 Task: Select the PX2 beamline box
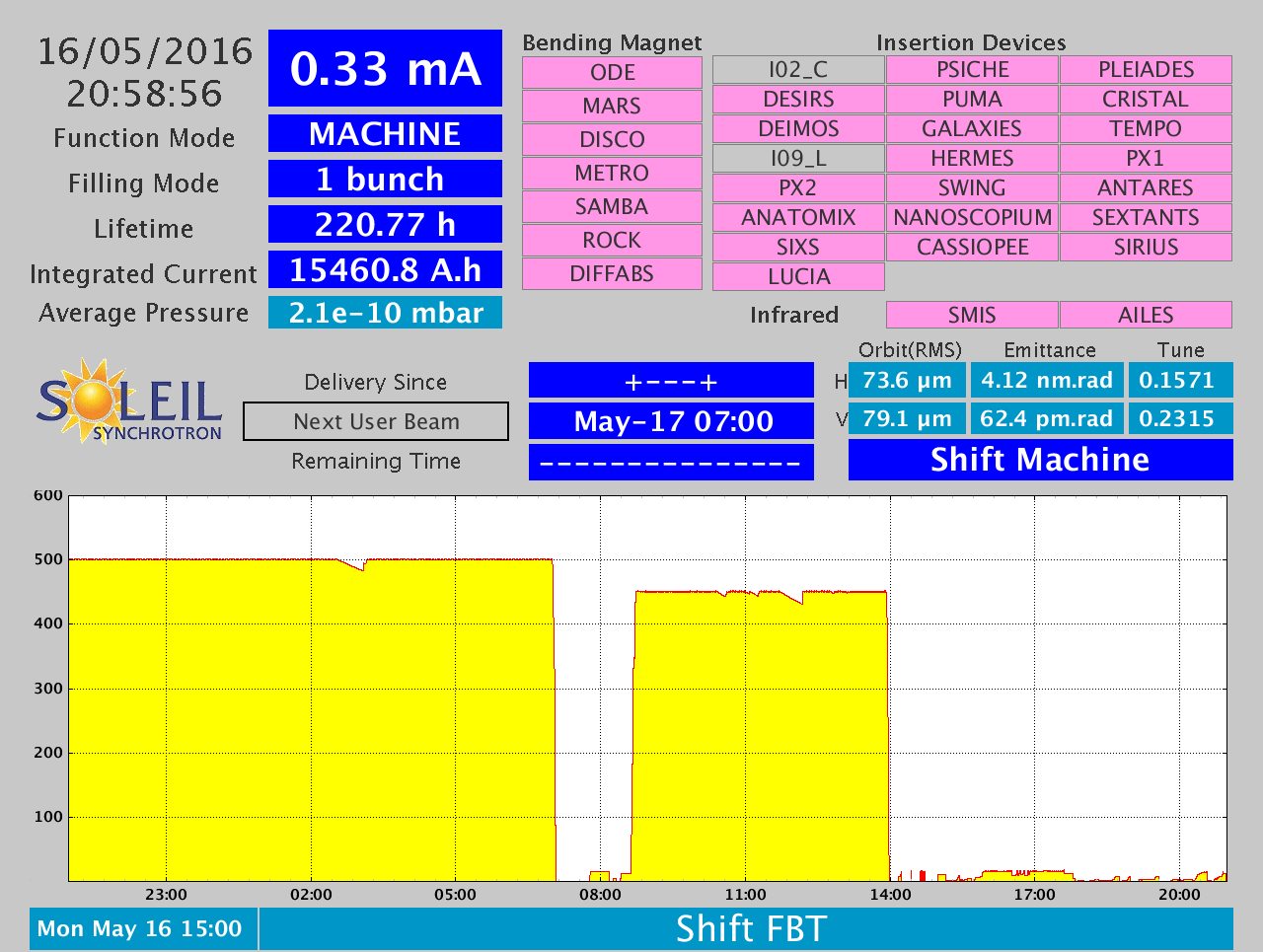coord(798,187)
